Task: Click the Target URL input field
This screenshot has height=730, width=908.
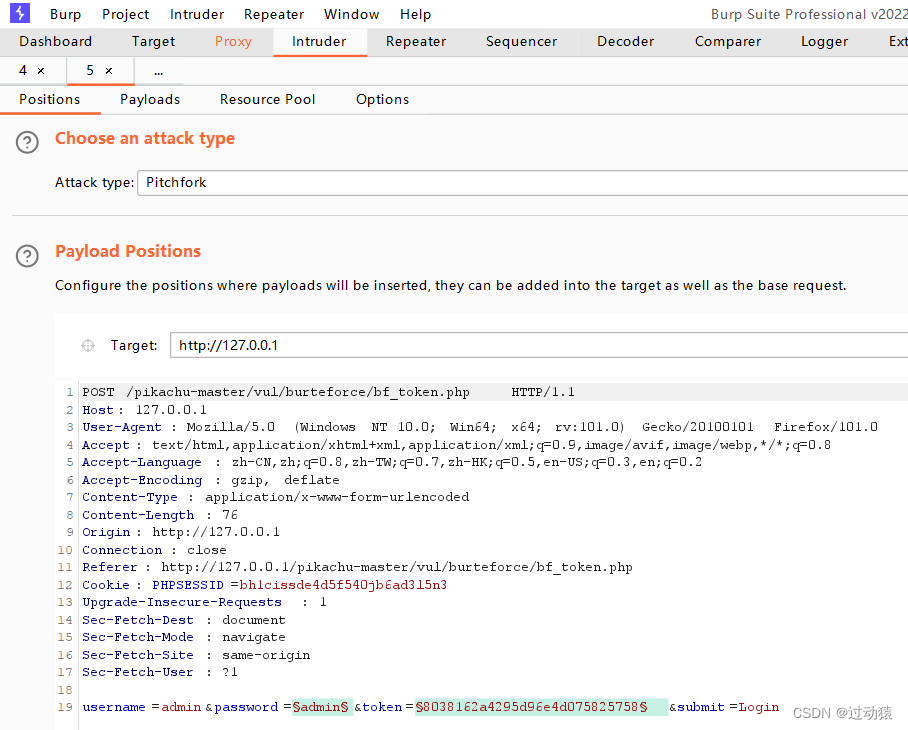Action: tap(539, 346)
